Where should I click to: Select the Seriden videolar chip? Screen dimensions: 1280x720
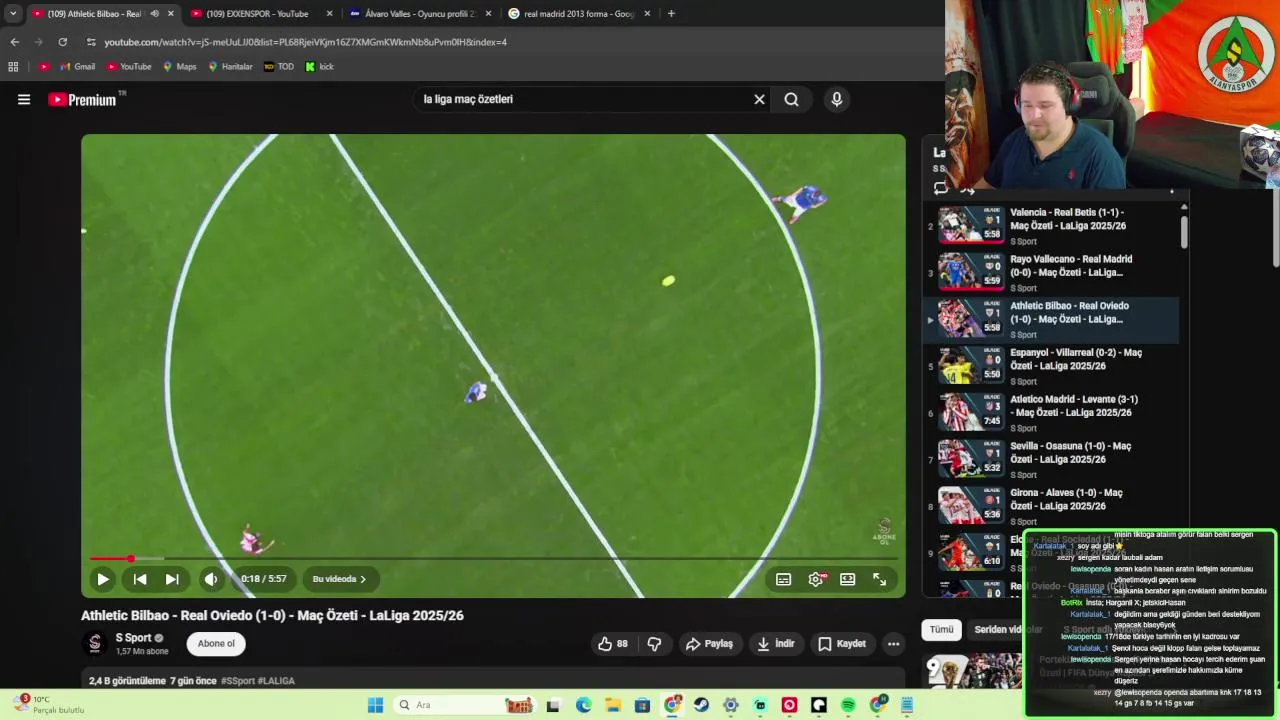coord(1008,629)
